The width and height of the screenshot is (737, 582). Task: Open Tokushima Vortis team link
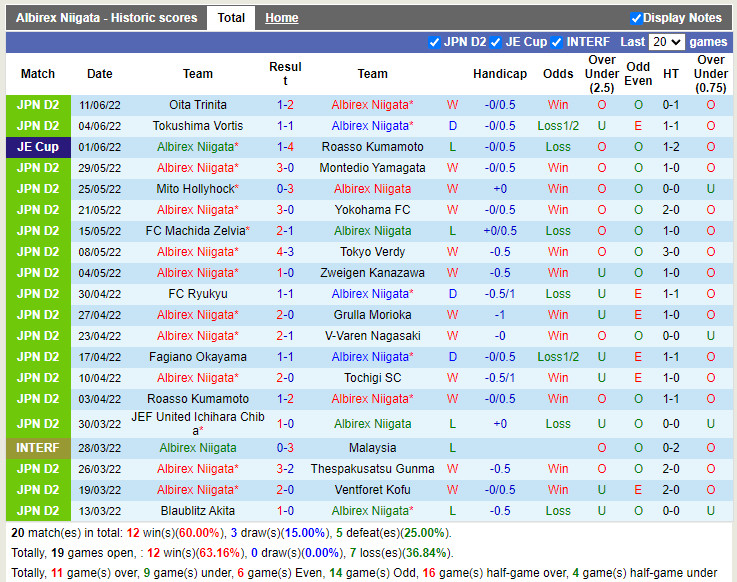point(198,126)
